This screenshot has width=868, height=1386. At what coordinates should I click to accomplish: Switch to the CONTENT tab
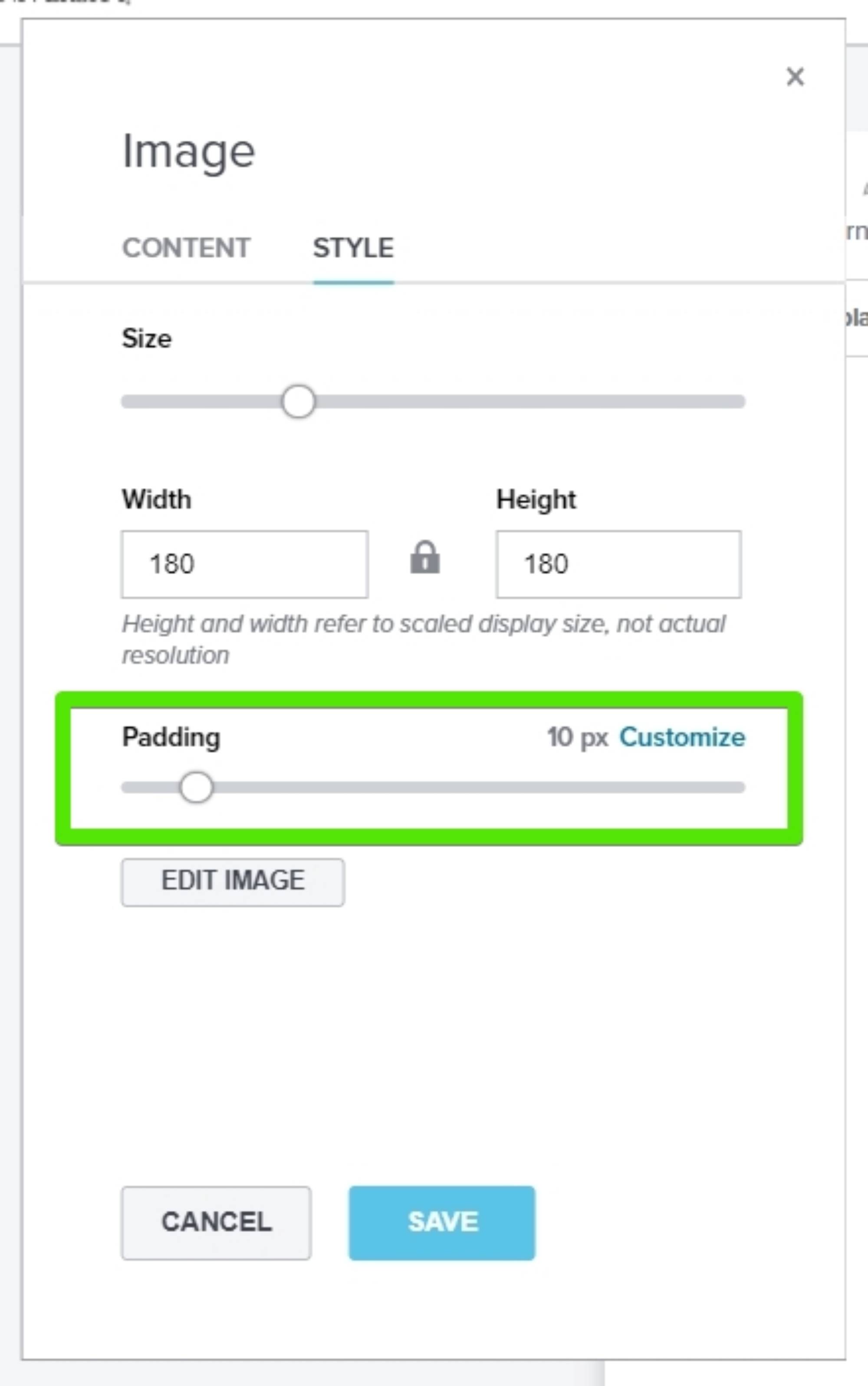click(186, 248)
